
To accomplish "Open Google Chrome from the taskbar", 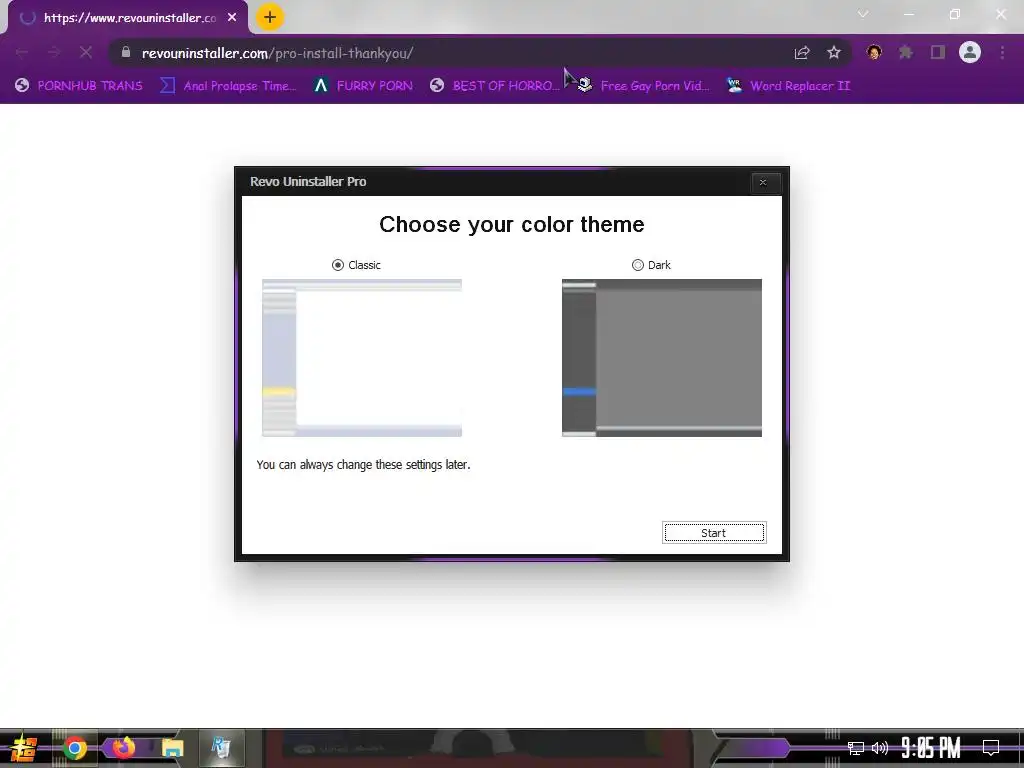I will click(x=74, y=748).
